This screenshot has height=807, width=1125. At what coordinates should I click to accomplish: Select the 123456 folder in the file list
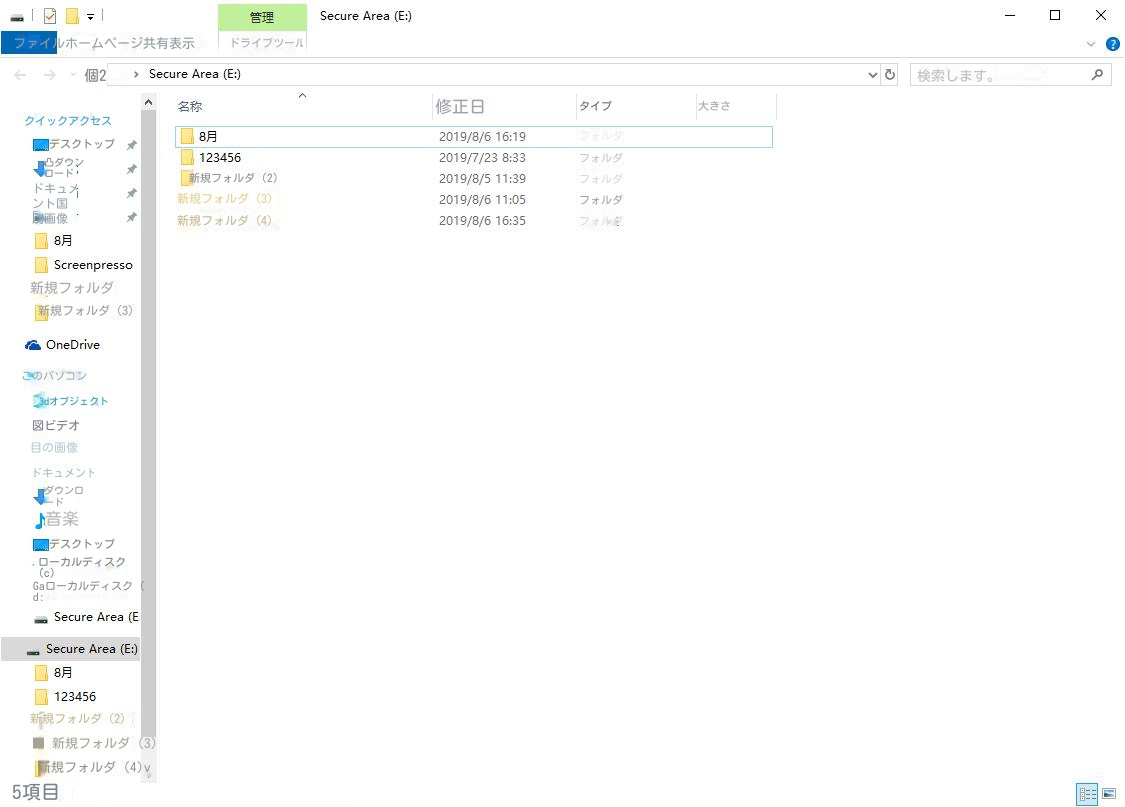[x=219, y=158]
